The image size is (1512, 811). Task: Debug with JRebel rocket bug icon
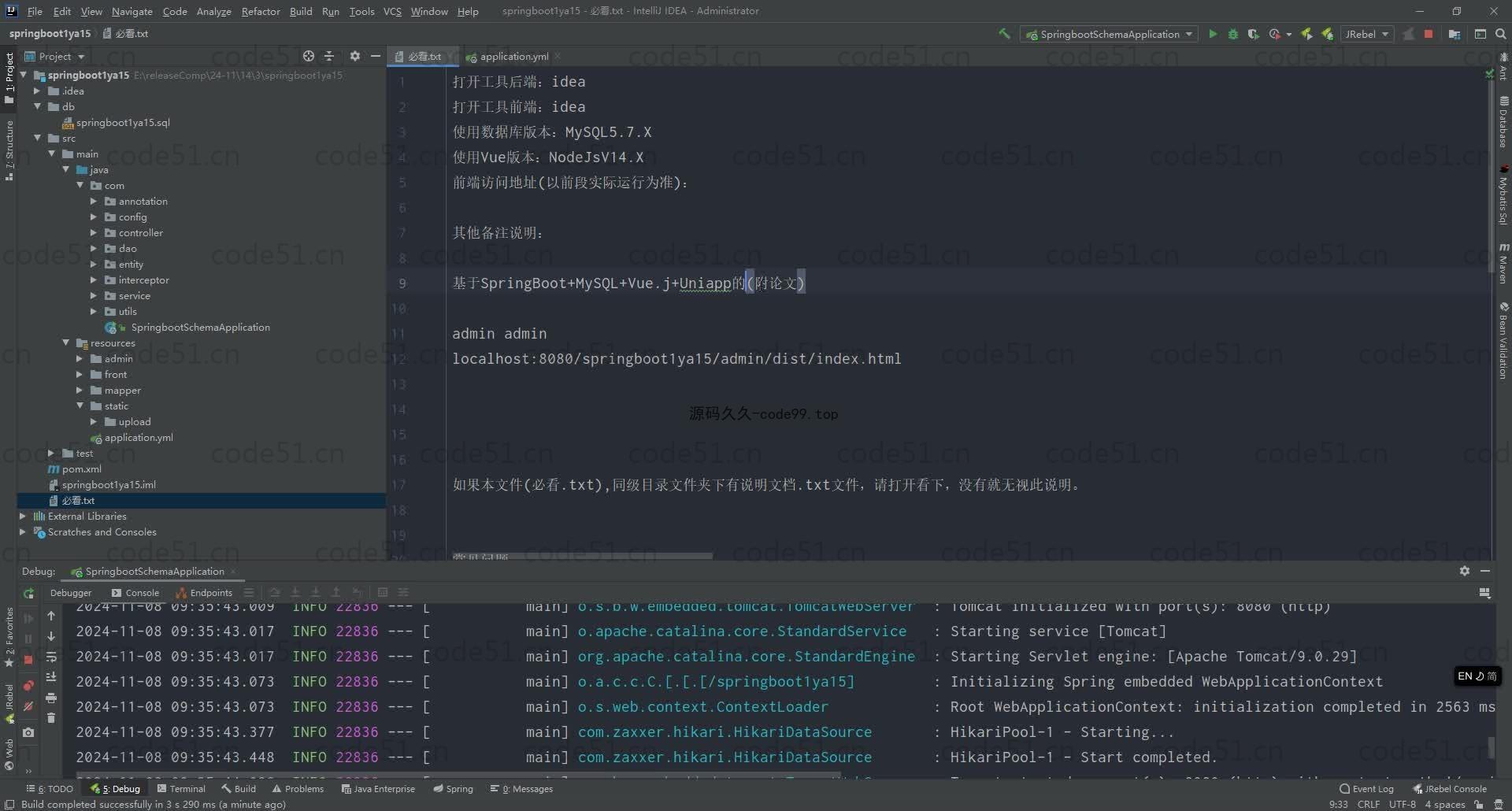(x=1328, y=34)
